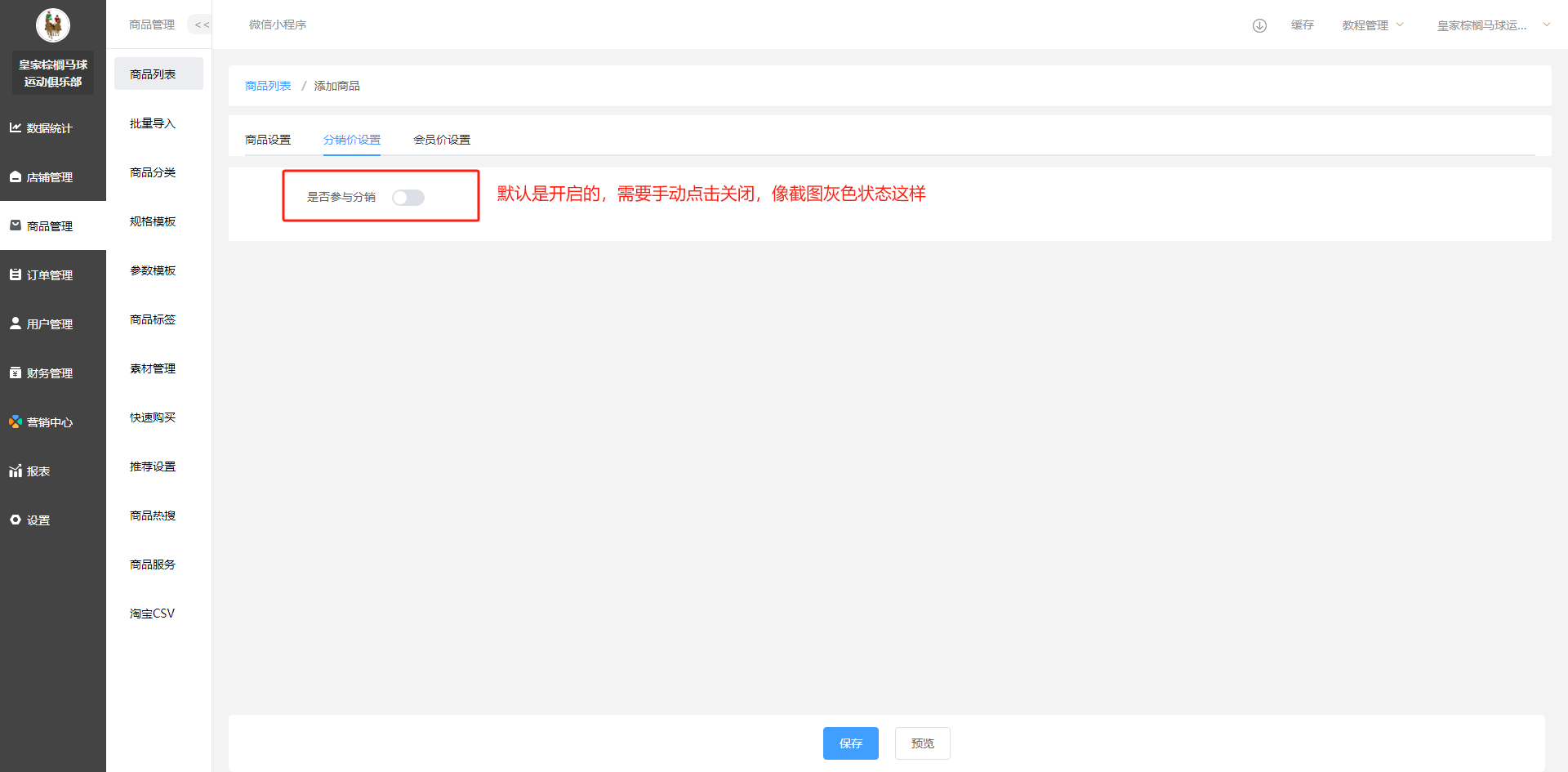1568x772 pixels.
Task: Open the 设置 gear icon
Action: [16, 520]
